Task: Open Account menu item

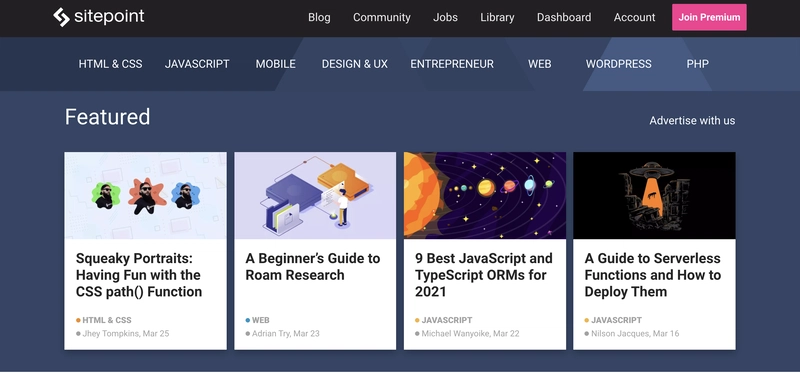Action: point(634,17)
